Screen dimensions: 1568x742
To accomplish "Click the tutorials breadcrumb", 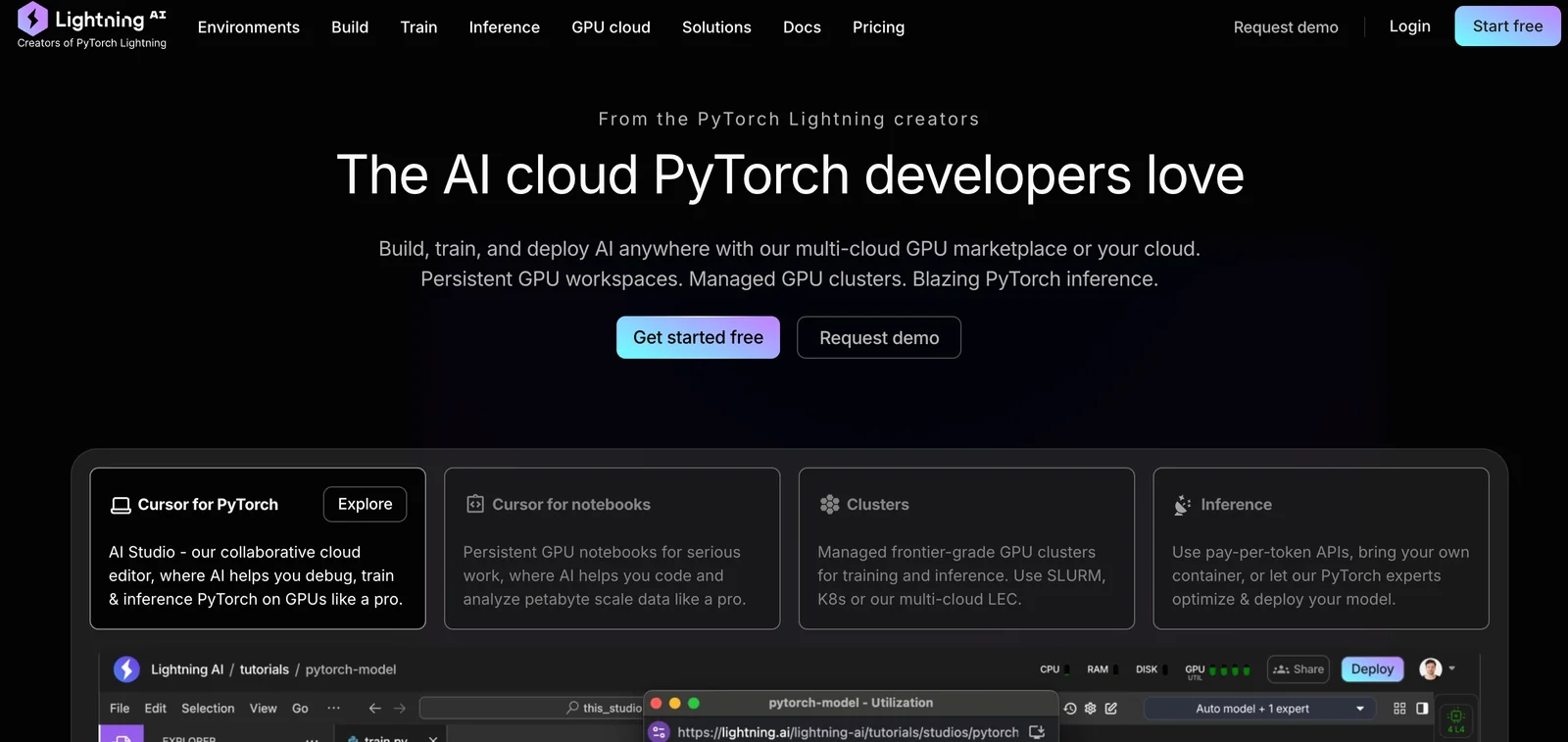I will [265, 669].
